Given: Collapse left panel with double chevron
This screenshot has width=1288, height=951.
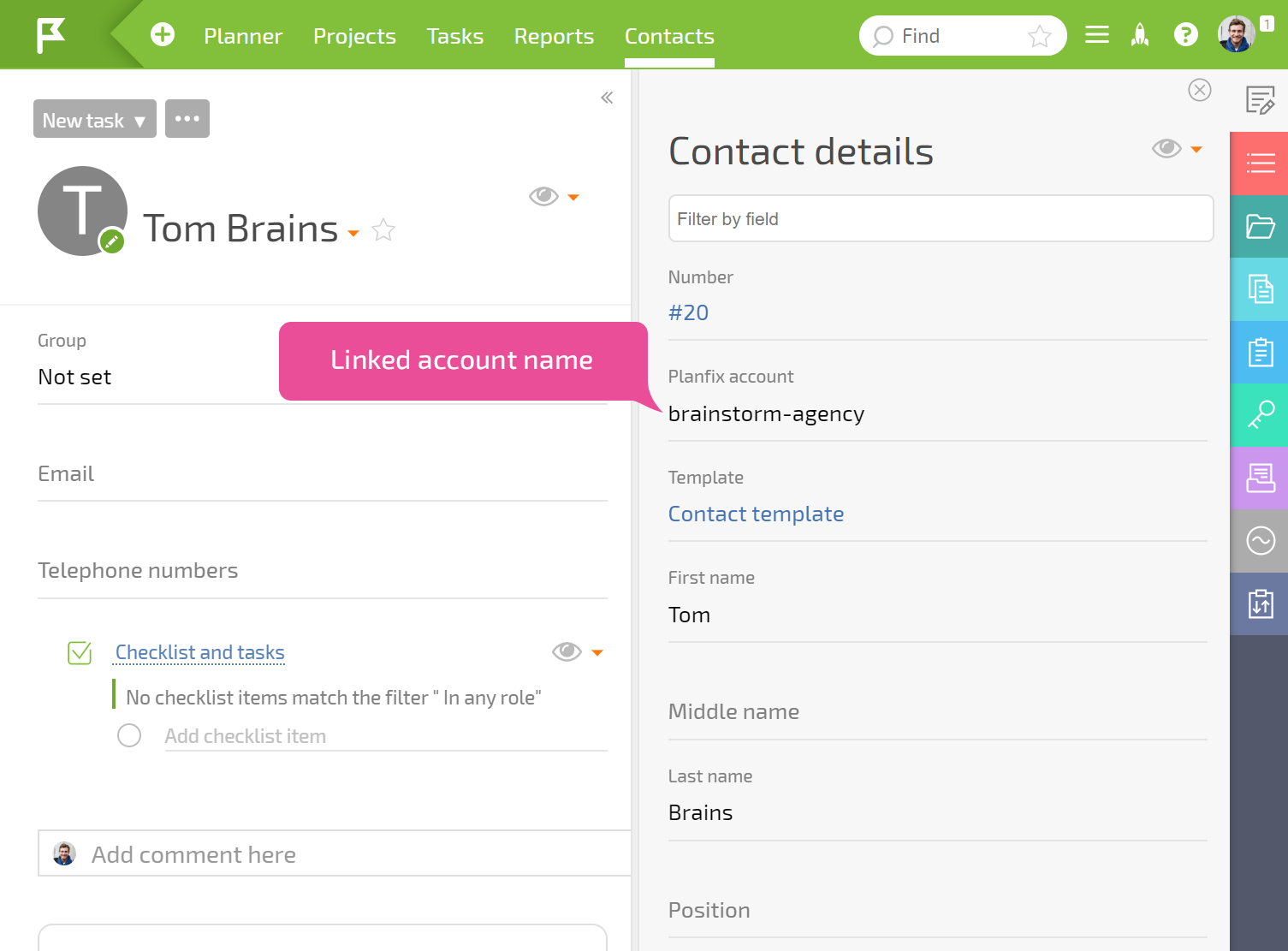Looking at the screenshot, I should point(607,98).
